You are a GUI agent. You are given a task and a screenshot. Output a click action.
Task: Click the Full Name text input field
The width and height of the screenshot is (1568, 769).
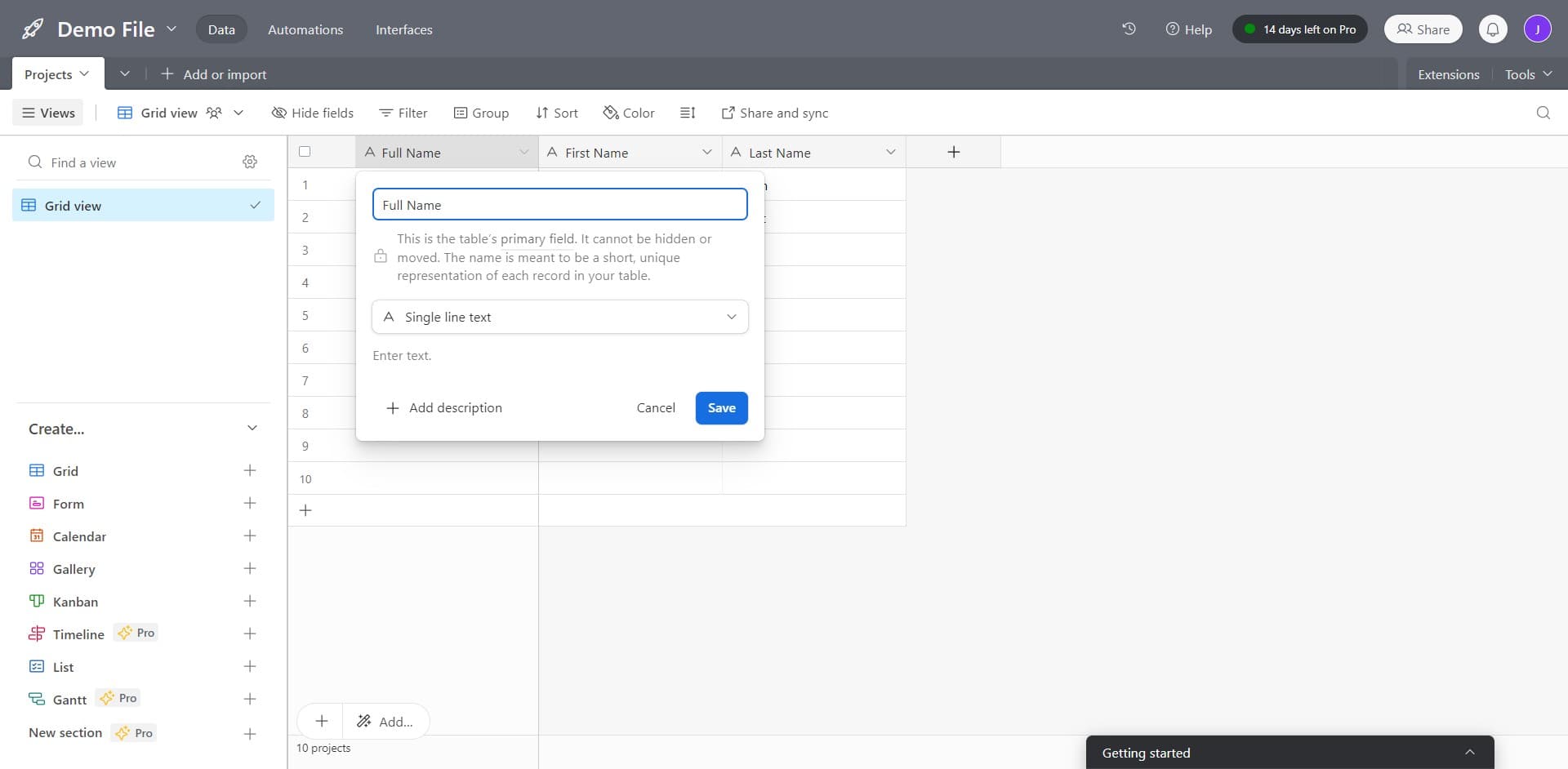559,204
